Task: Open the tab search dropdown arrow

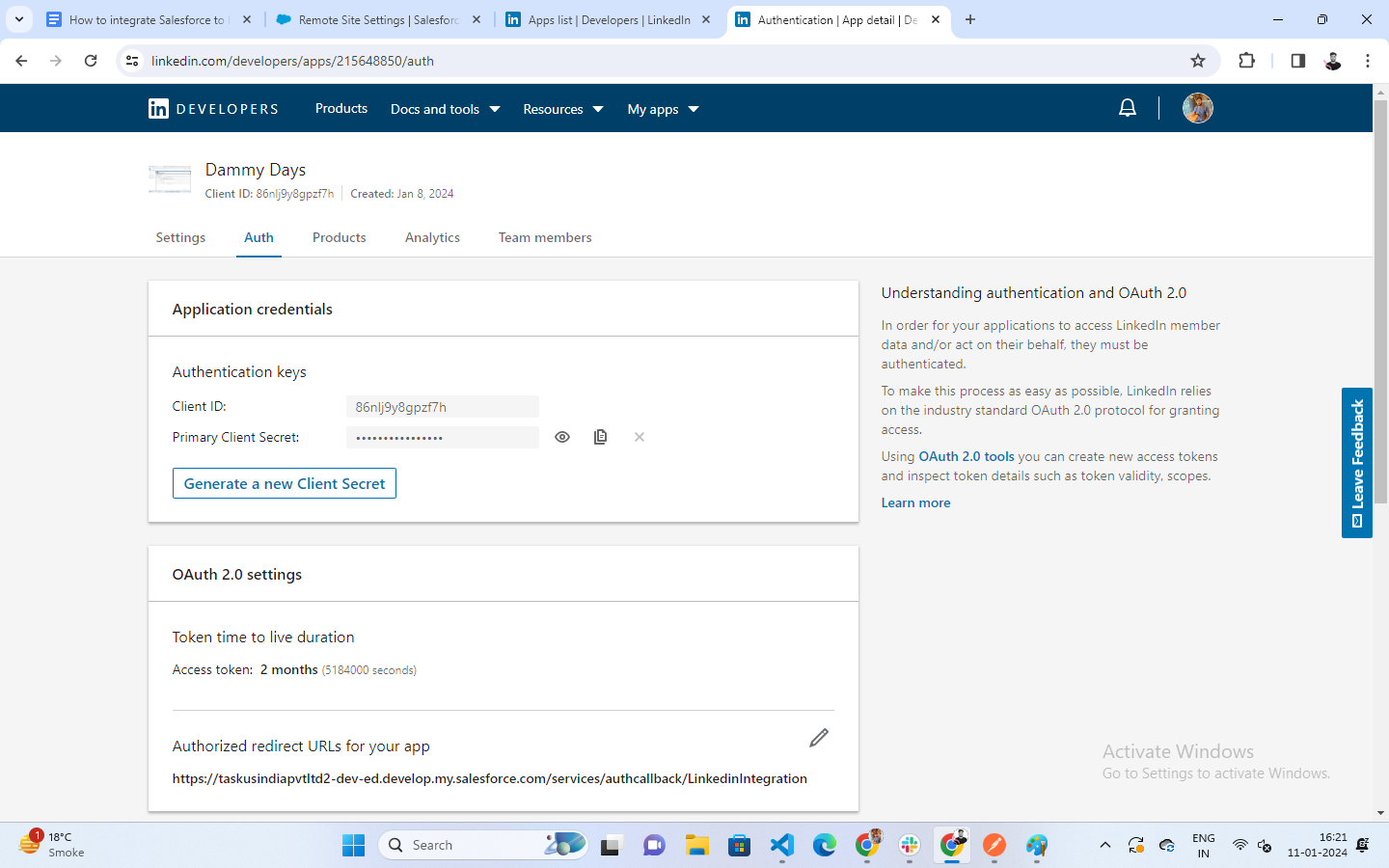Action: pyautogui.click(x=19, y=19)
